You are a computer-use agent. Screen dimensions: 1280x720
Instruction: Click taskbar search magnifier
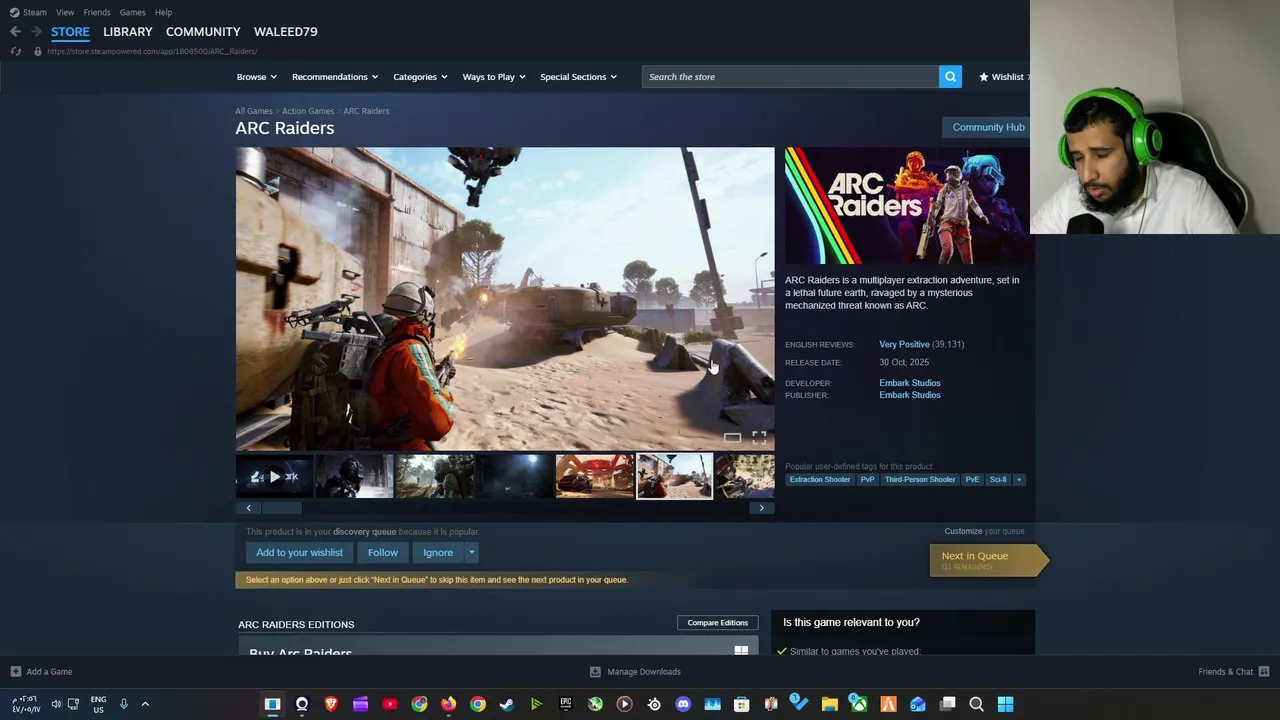coord(976,704)
